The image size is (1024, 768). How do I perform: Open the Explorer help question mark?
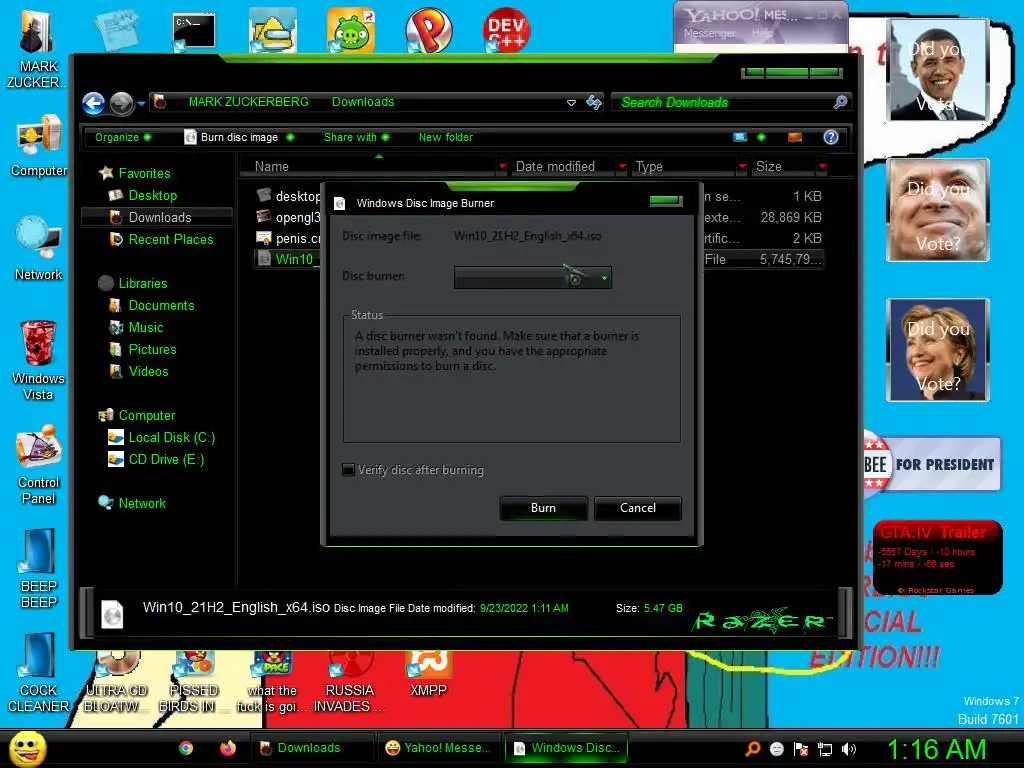pyautogui.click(x=831, y=137)
